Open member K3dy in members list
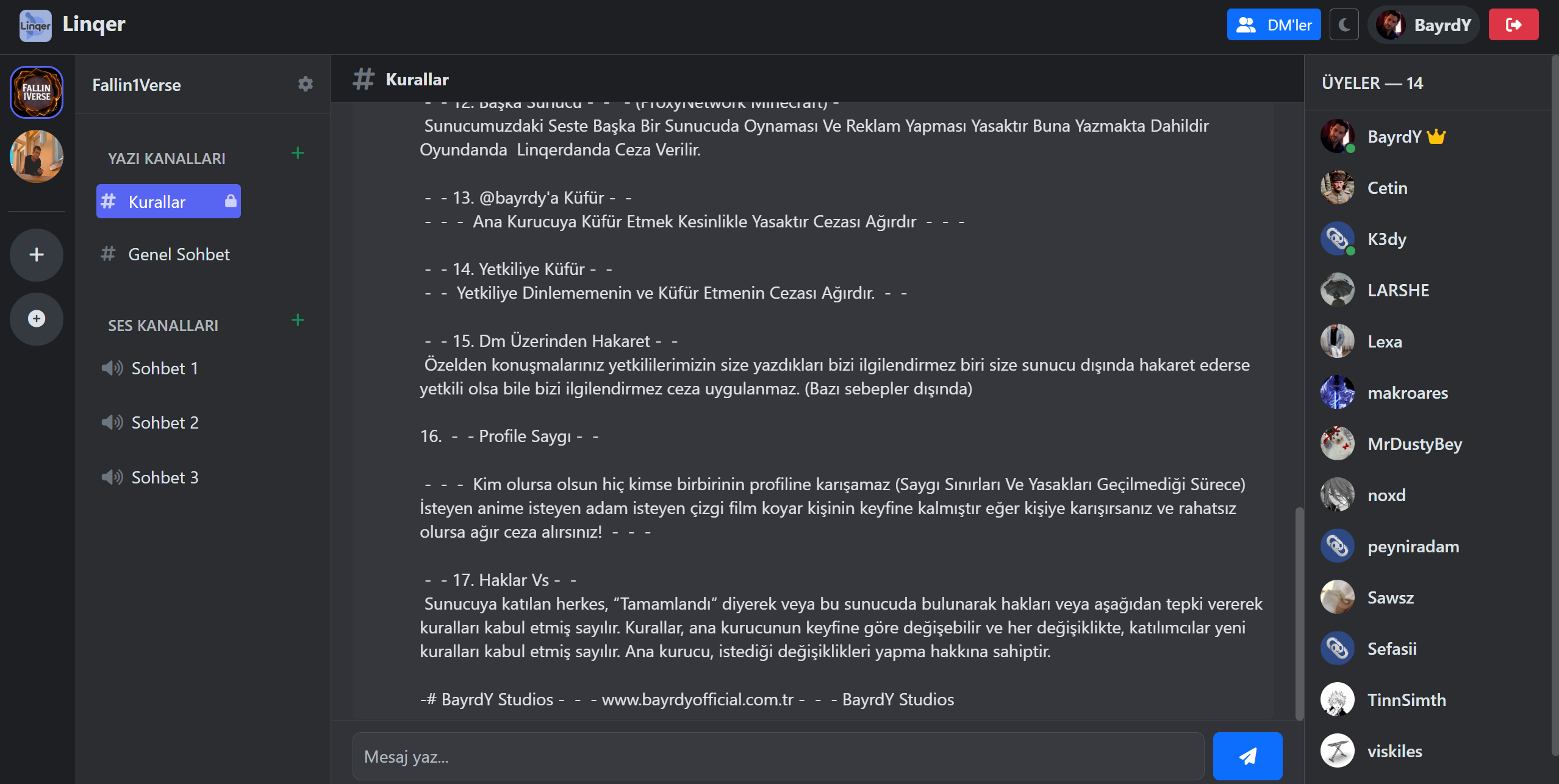 (x=1386, y=239)
